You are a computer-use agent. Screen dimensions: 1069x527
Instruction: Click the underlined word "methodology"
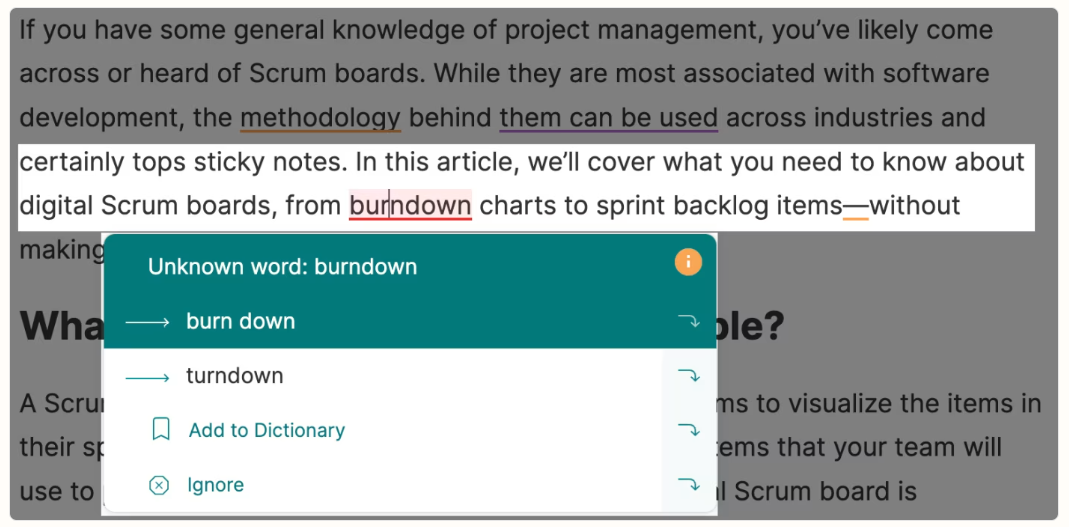click(x=320, y=117)
